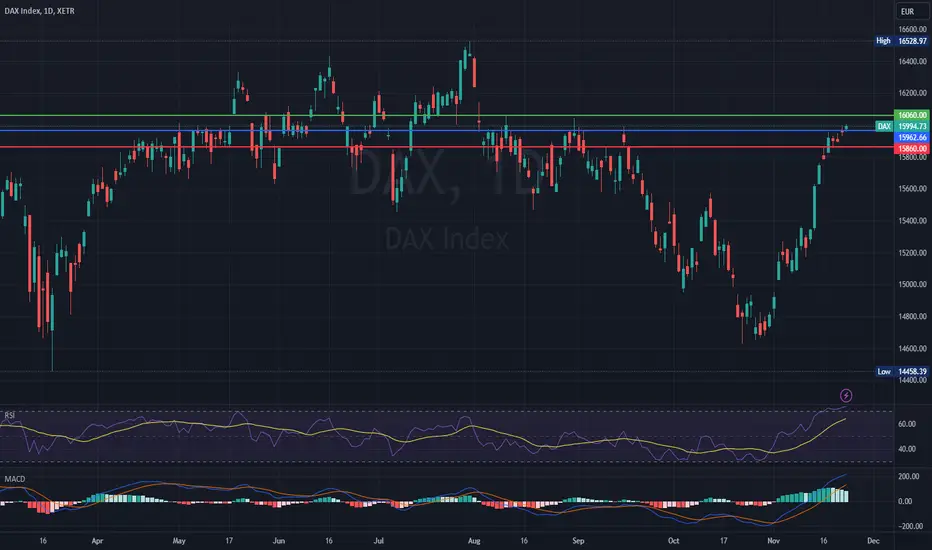
Task: Click the 15400.00 price axis label
Action: 912,221
